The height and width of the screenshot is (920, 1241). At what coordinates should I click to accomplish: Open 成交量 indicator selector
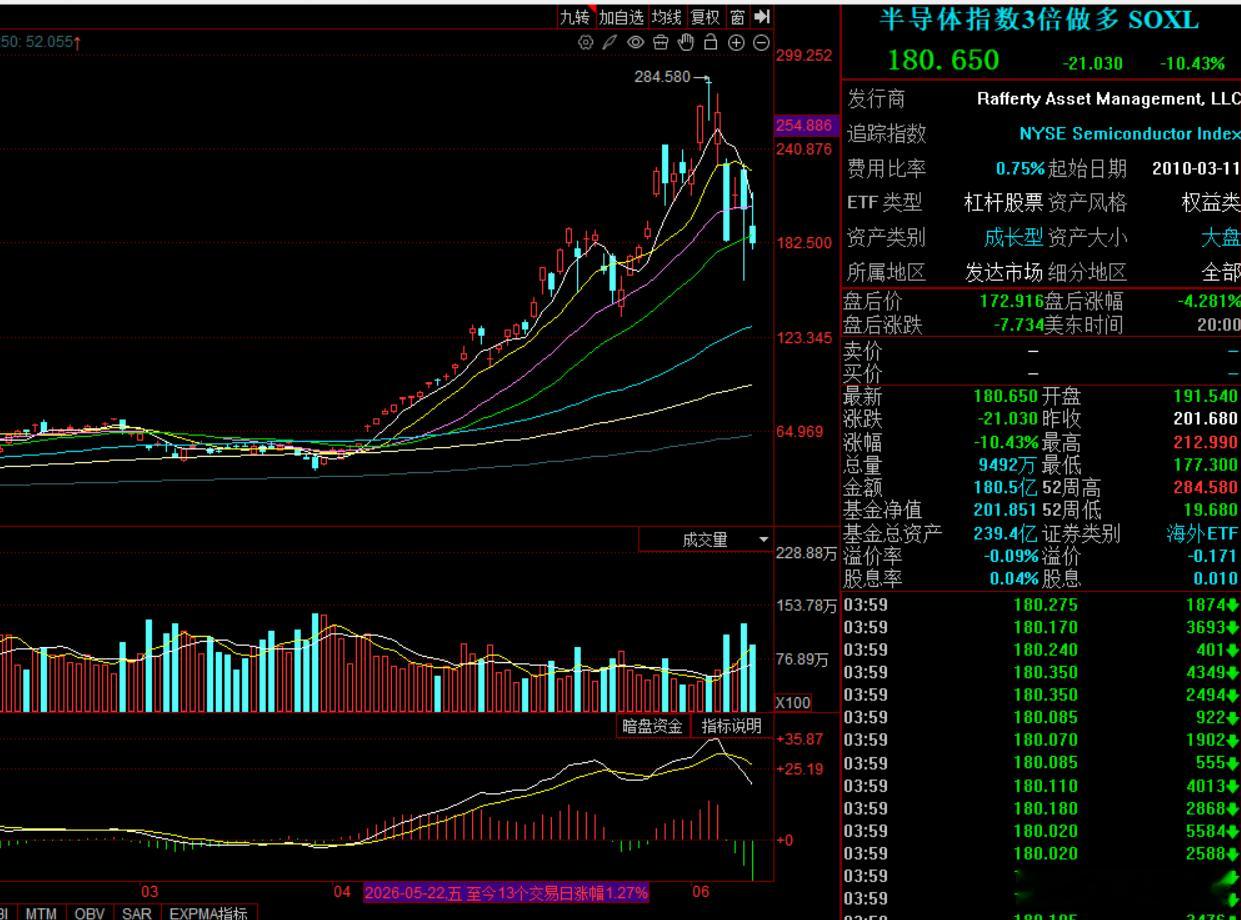705,540
